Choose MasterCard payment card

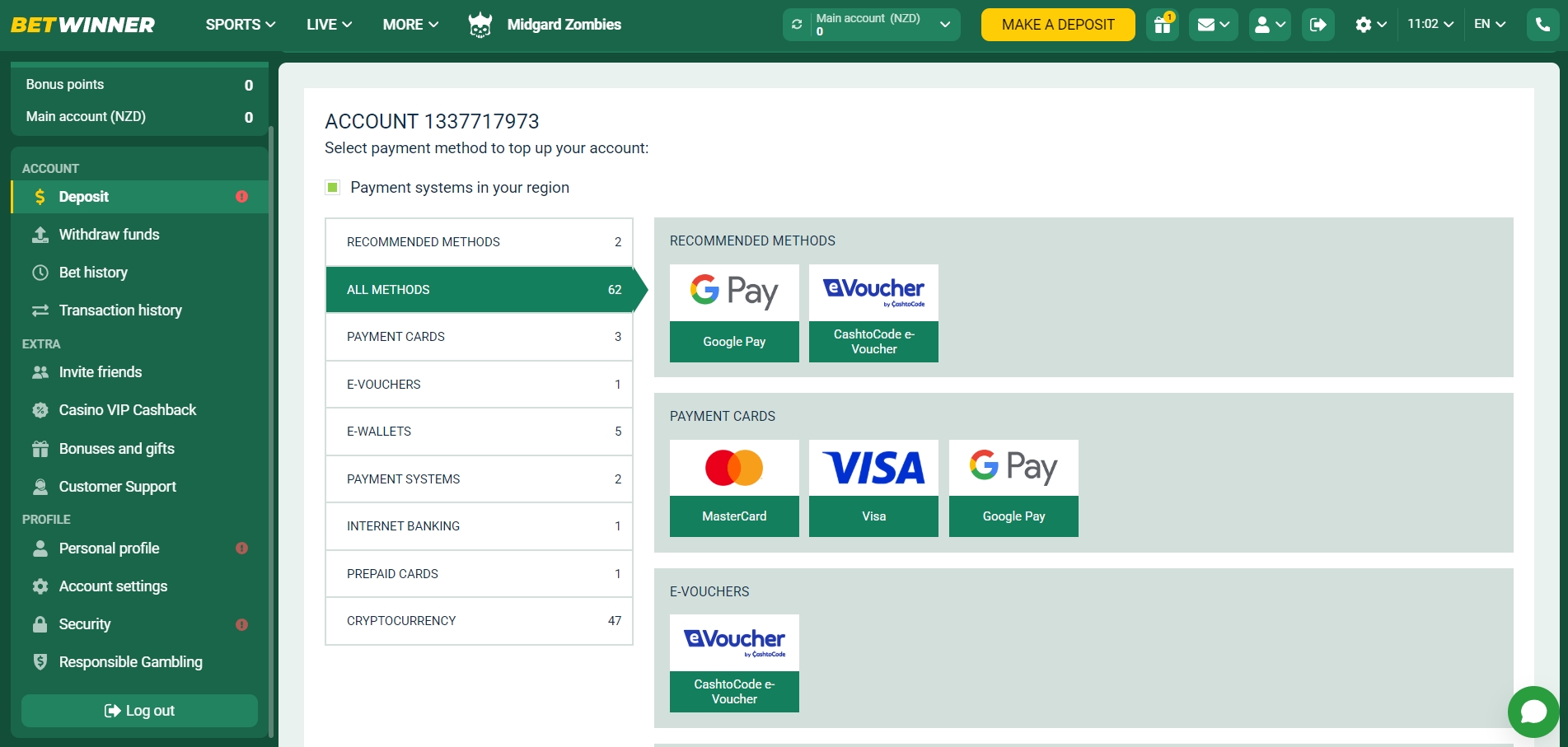(x=734, y=488)
